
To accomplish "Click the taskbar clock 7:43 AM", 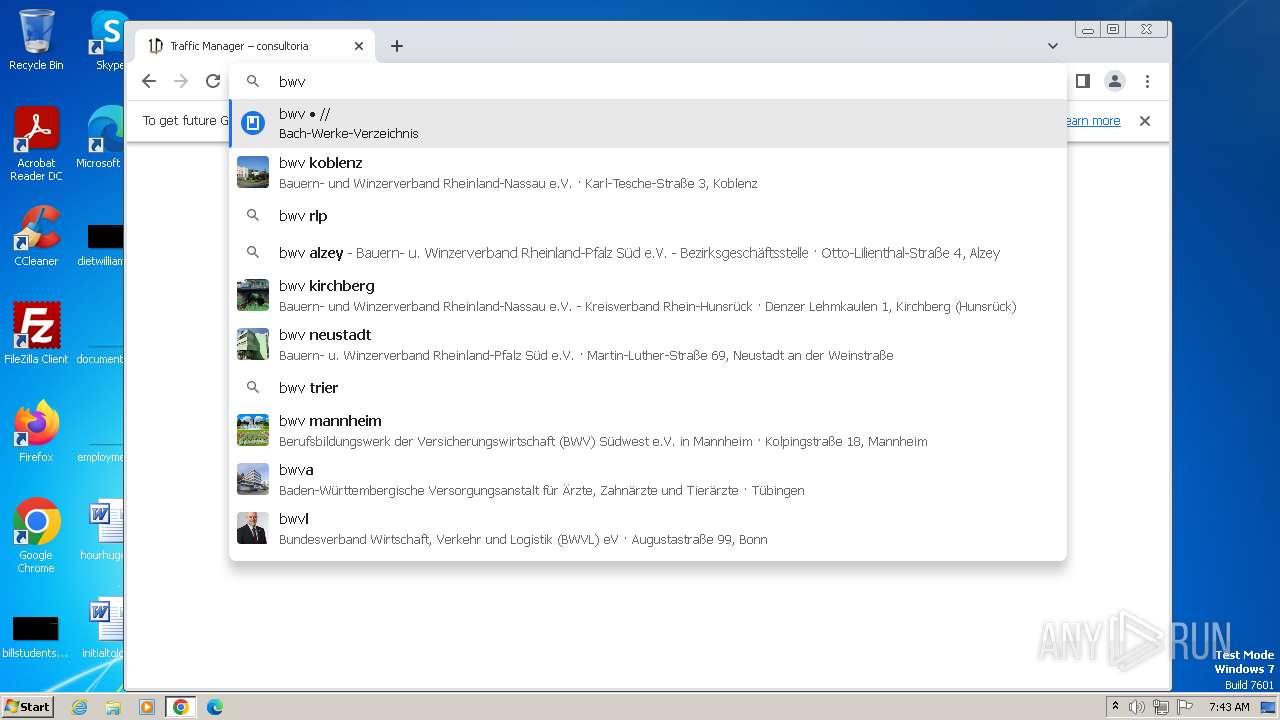I will (x=1229, y=707).
